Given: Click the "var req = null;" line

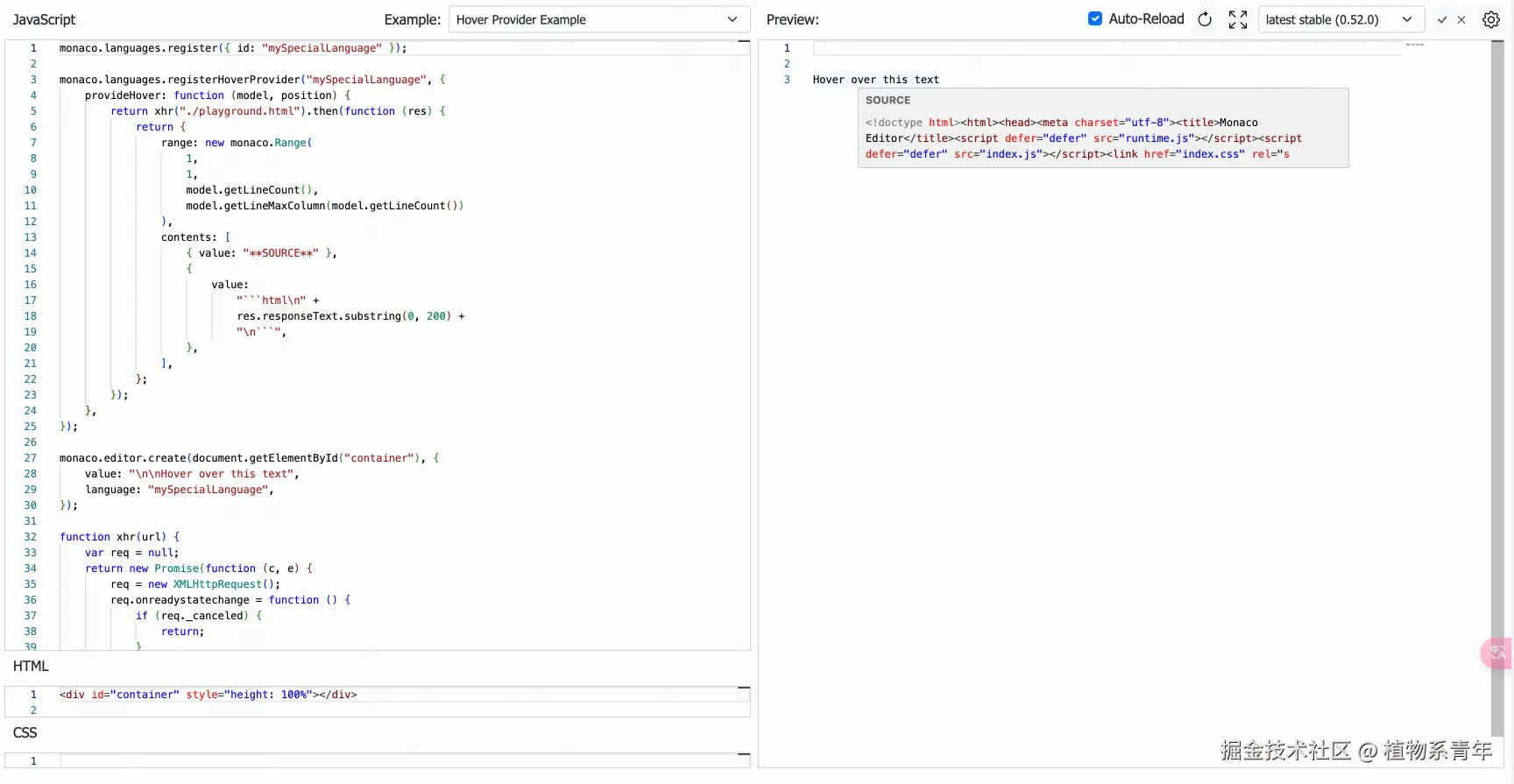Looking at the screenshot, I should [131, 553].
